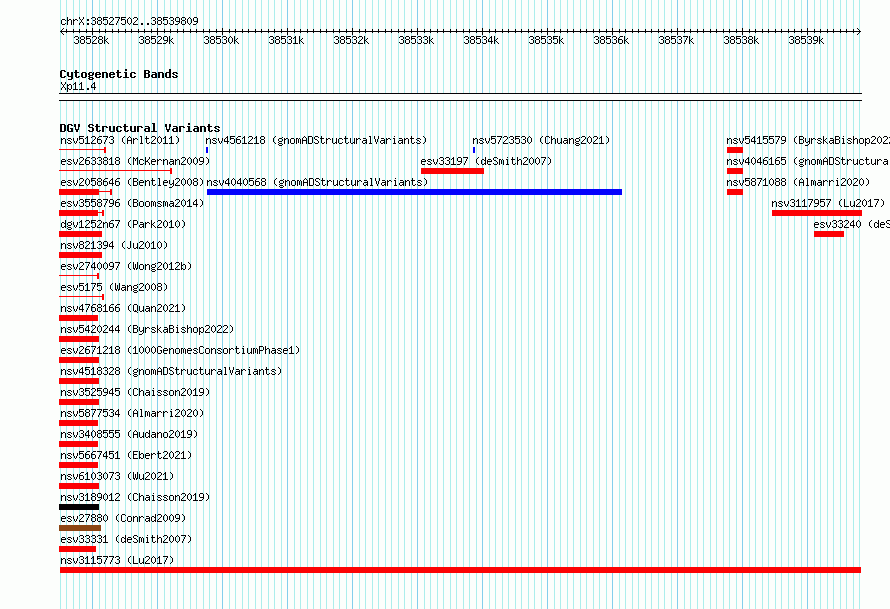890x609 pixels.
Task: Click the Xp11.4 band label
Action: pyautogui.click(x=78, y=87)
